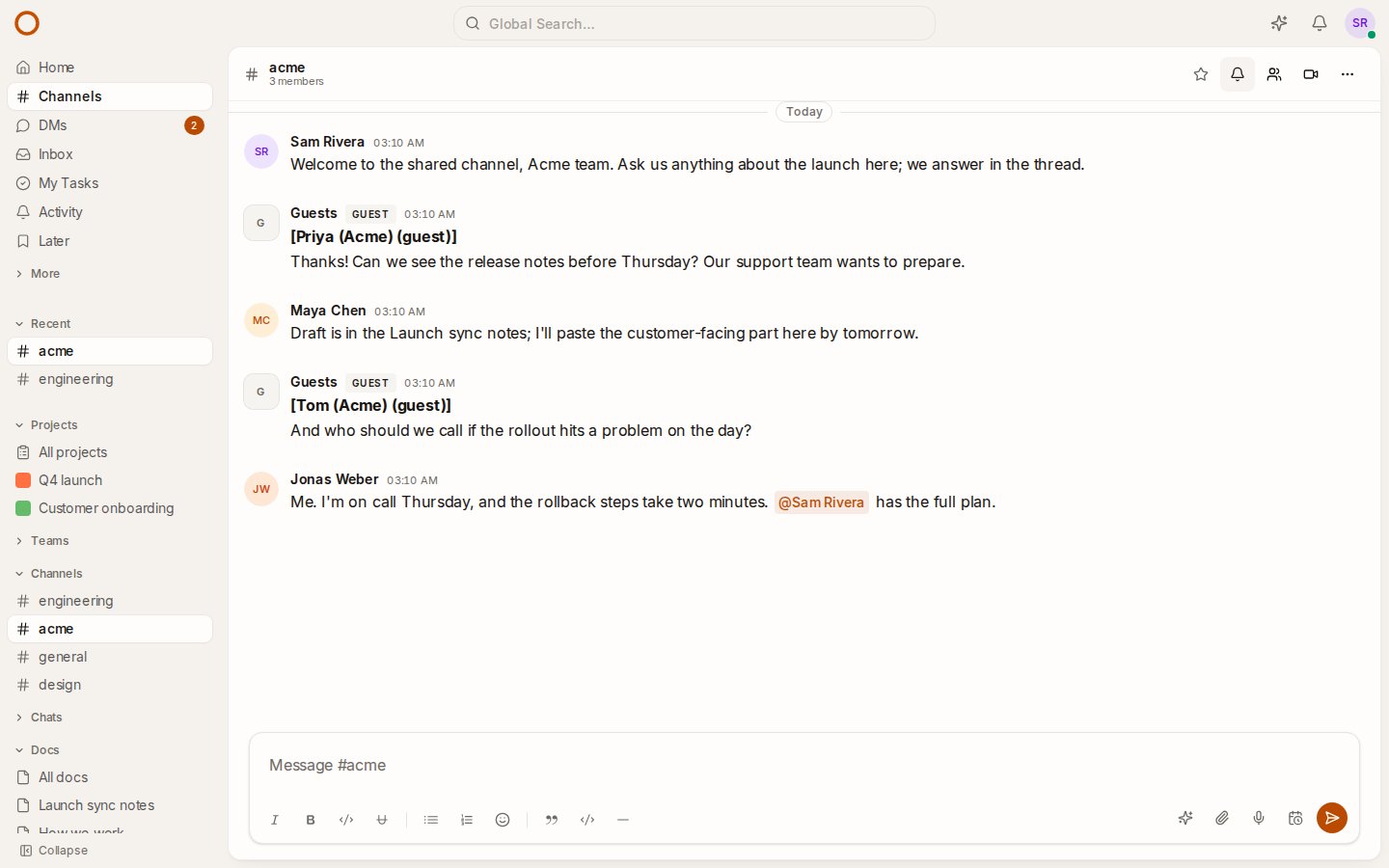Schedule message with the calendar clock icon
This screenshot has width=1389, height=868.
pos(1295,818)
